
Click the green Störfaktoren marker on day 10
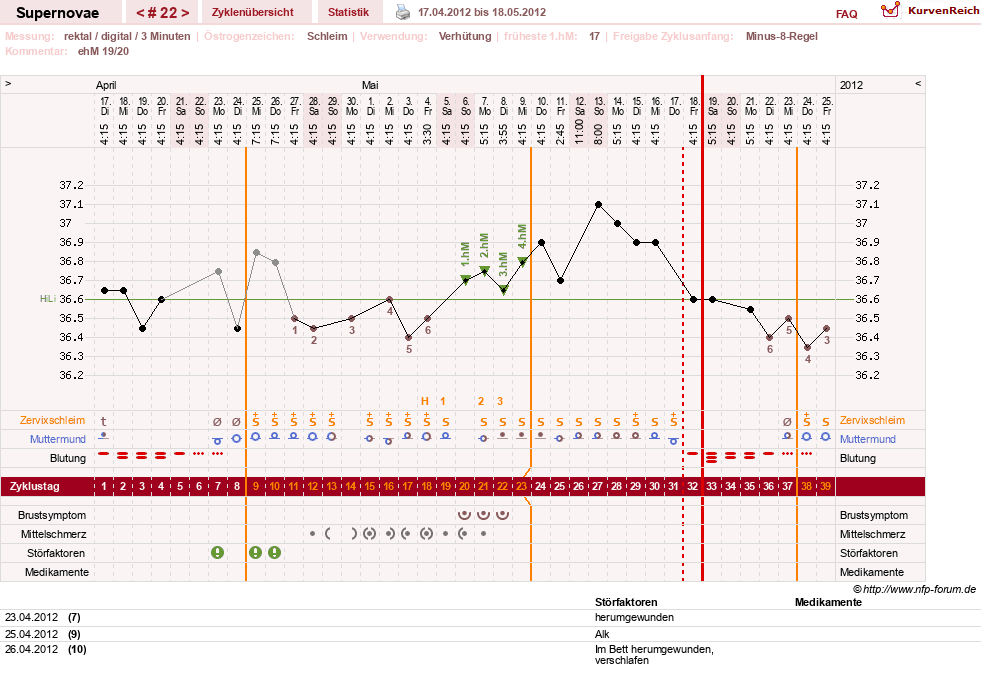(x=275, y=552)
